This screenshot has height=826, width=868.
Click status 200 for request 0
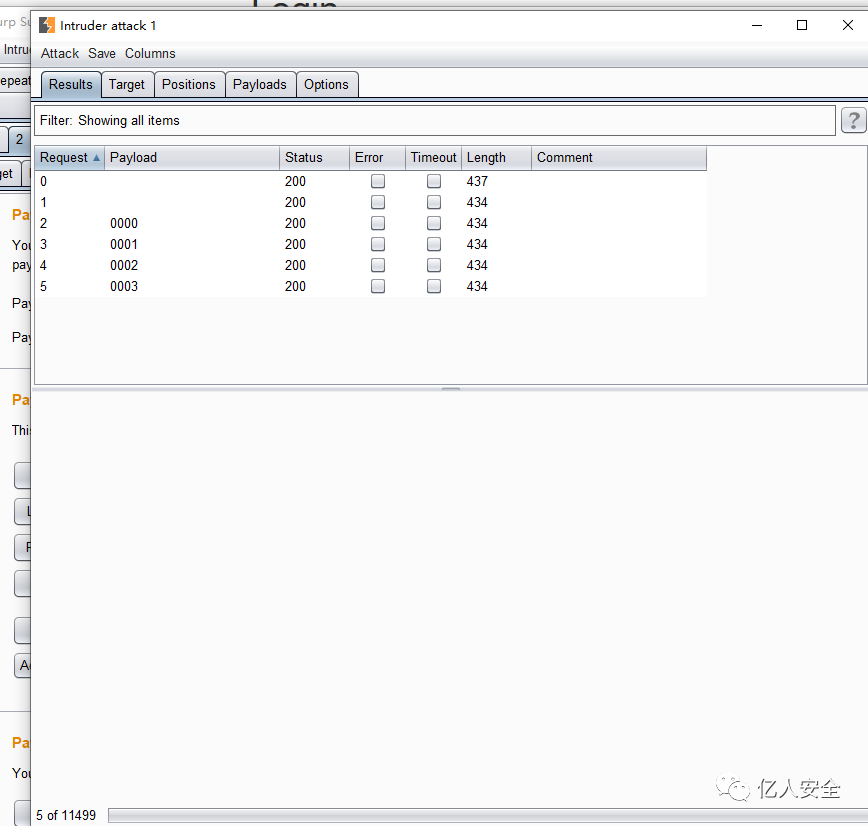tap(295, 181)
